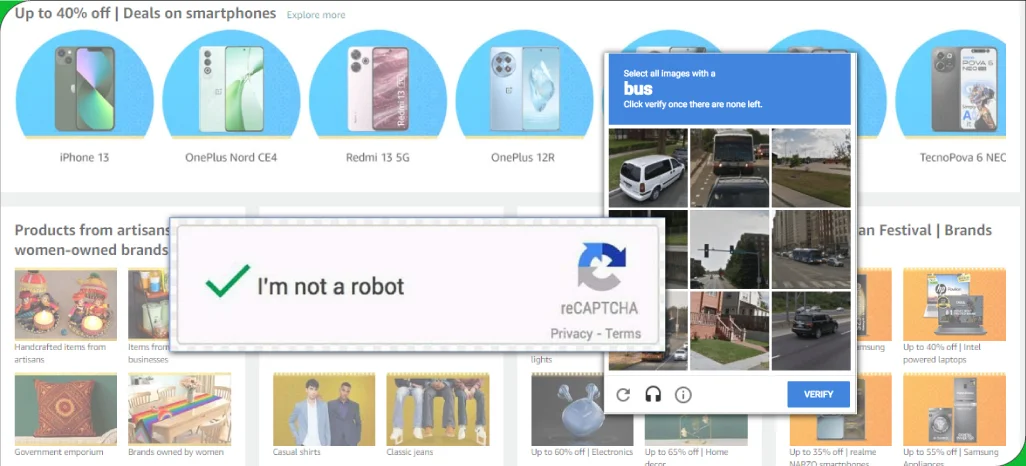Open the Terms link under reCAPTCHA
The image size is (1026, 466).
(622, 334)
